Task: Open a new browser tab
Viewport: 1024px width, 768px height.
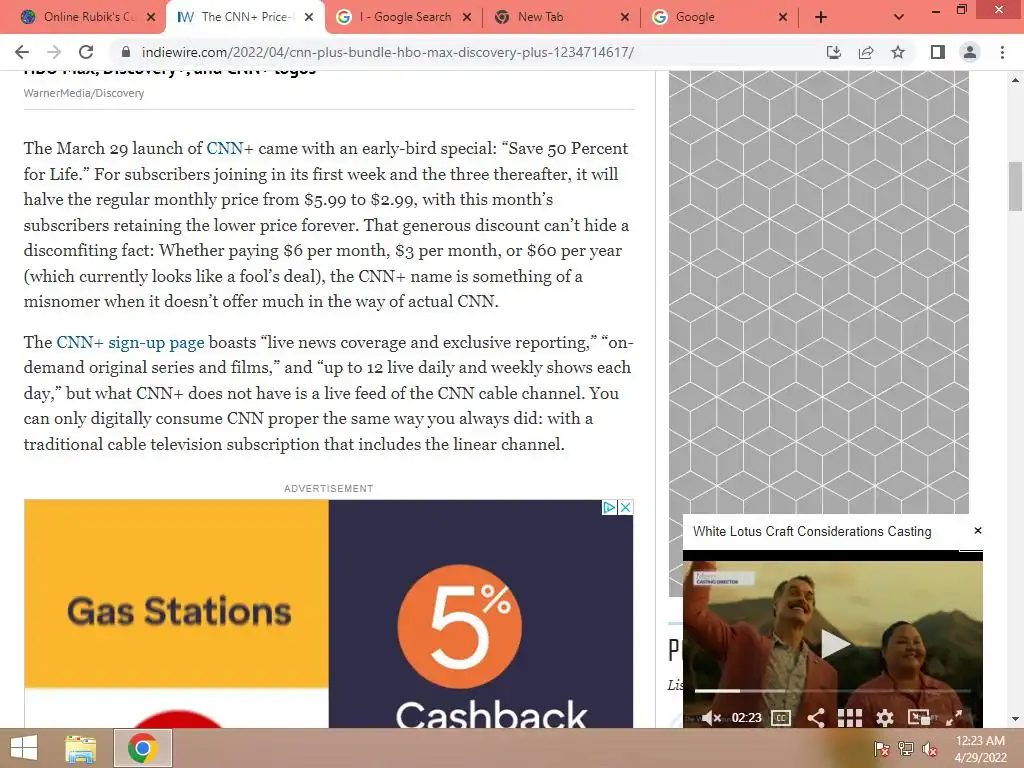Action: 821,17
